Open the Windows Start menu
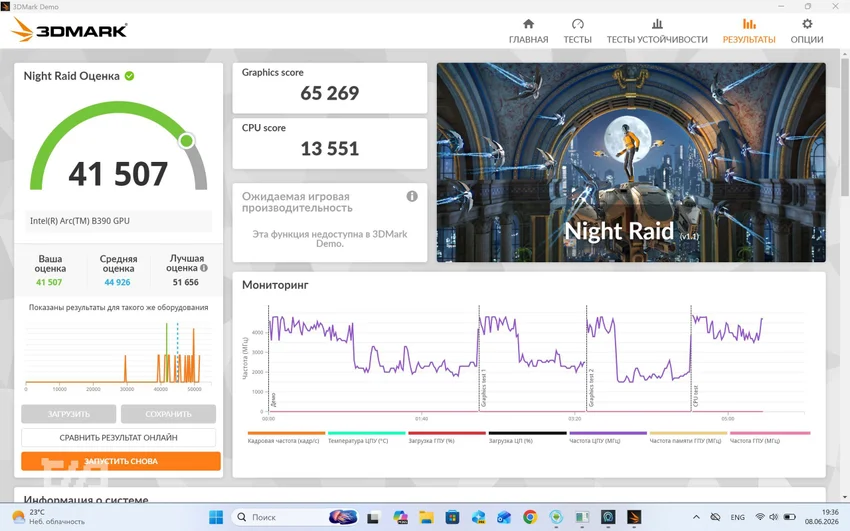The height and width of the screenshot is (531, 850). pyautogui.click(x=216, y=517)
